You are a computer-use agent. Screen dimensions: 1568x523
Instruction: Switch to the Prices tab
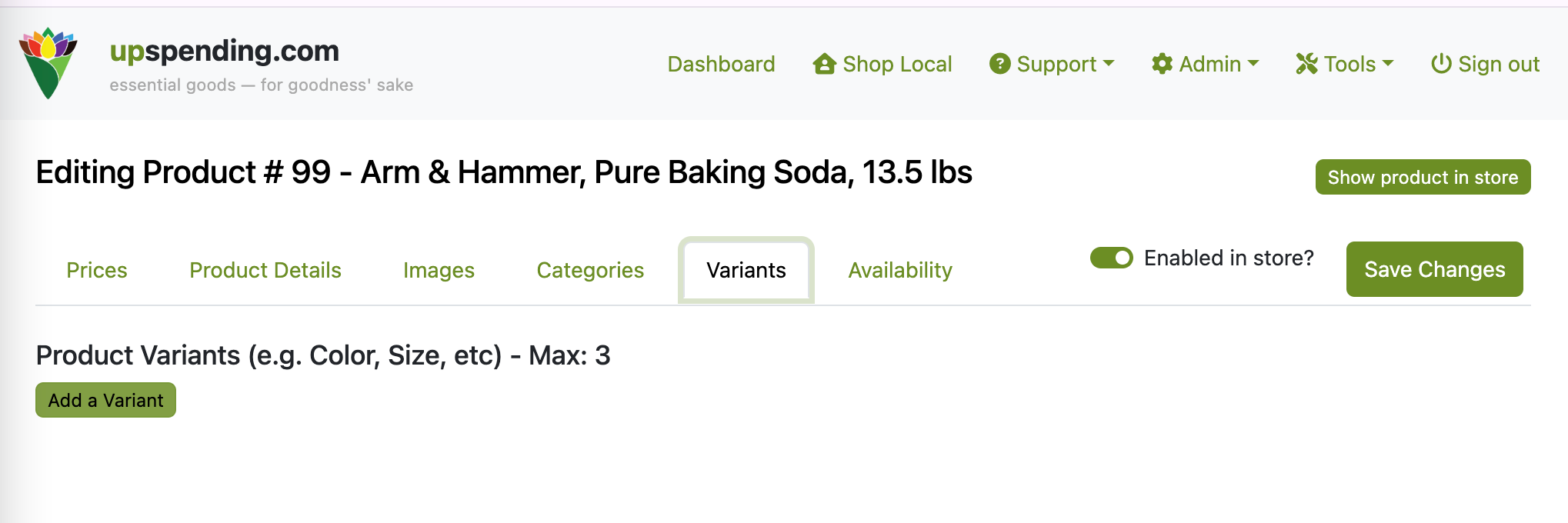(96, 270)
